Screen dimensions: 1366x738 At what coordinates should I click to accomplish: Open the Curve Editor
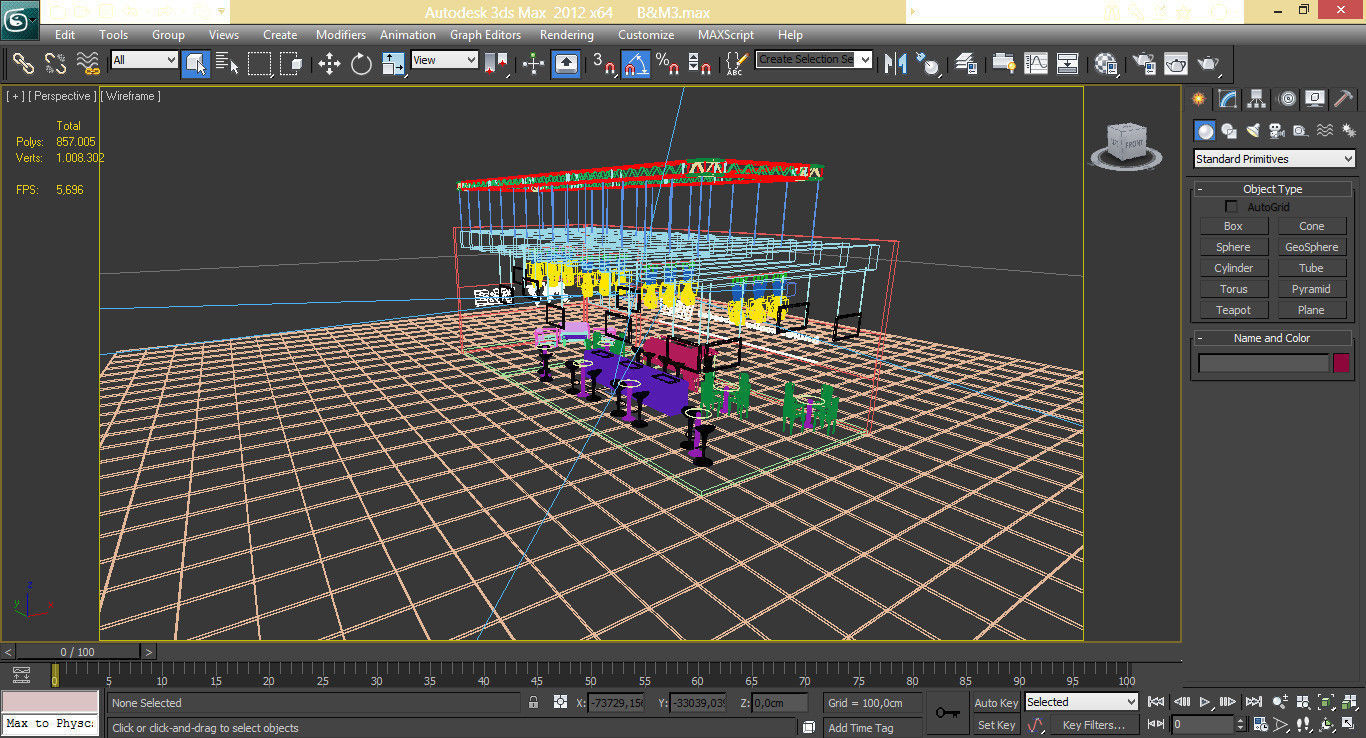(1035, 64)
